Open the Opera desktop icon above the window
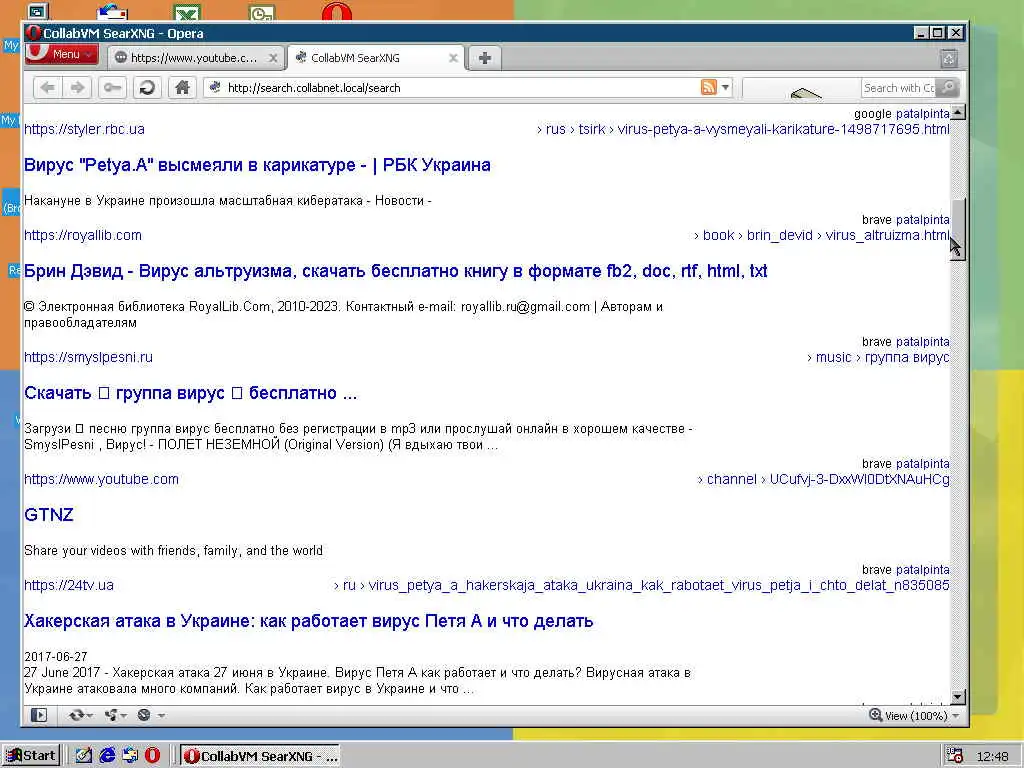This screenshot has width=1024, height=768. (336, 11)
